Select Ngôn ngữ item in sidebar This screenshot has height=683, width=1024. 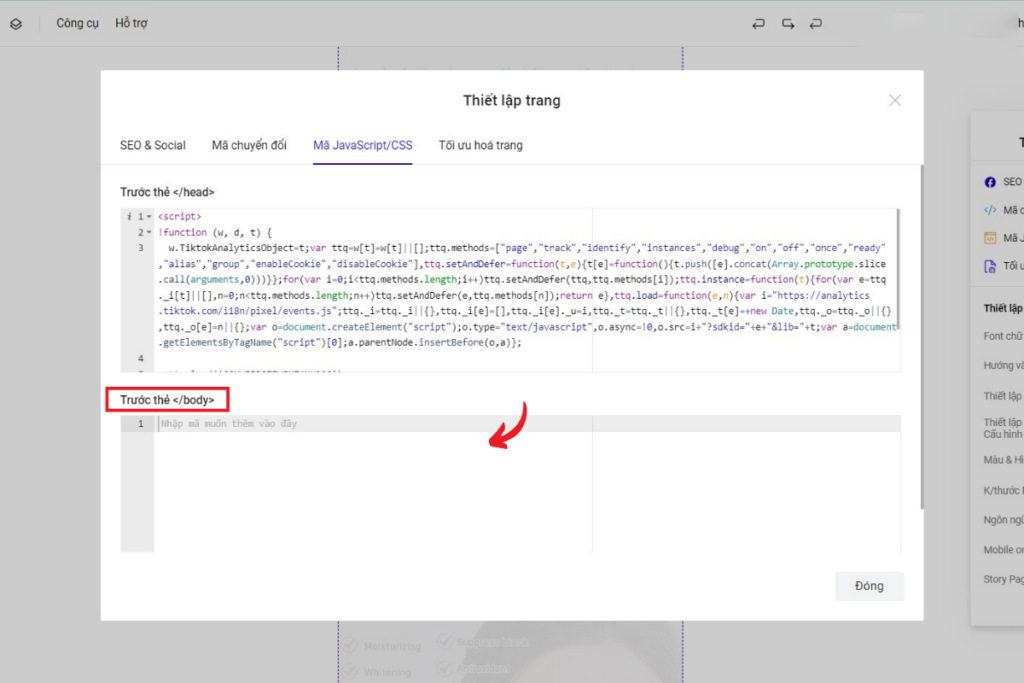tap(1003, 520)
